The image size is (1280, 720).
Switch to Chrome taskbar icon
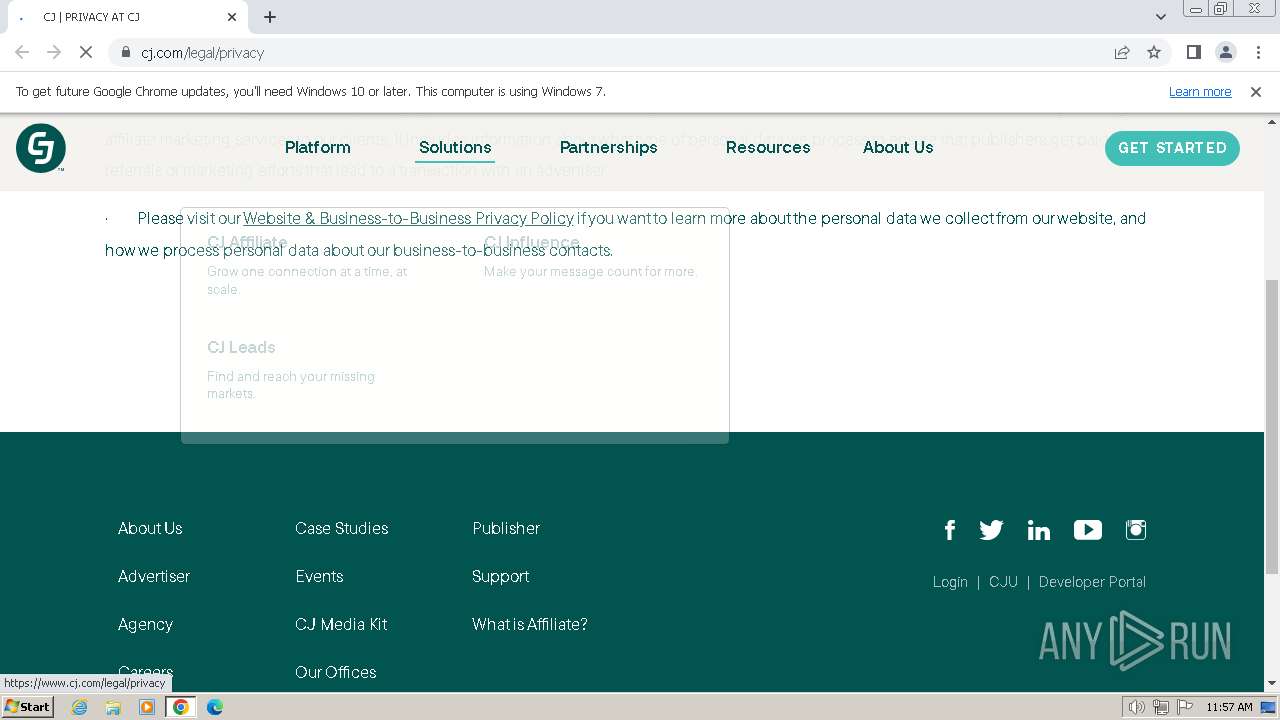coord(181,707)
